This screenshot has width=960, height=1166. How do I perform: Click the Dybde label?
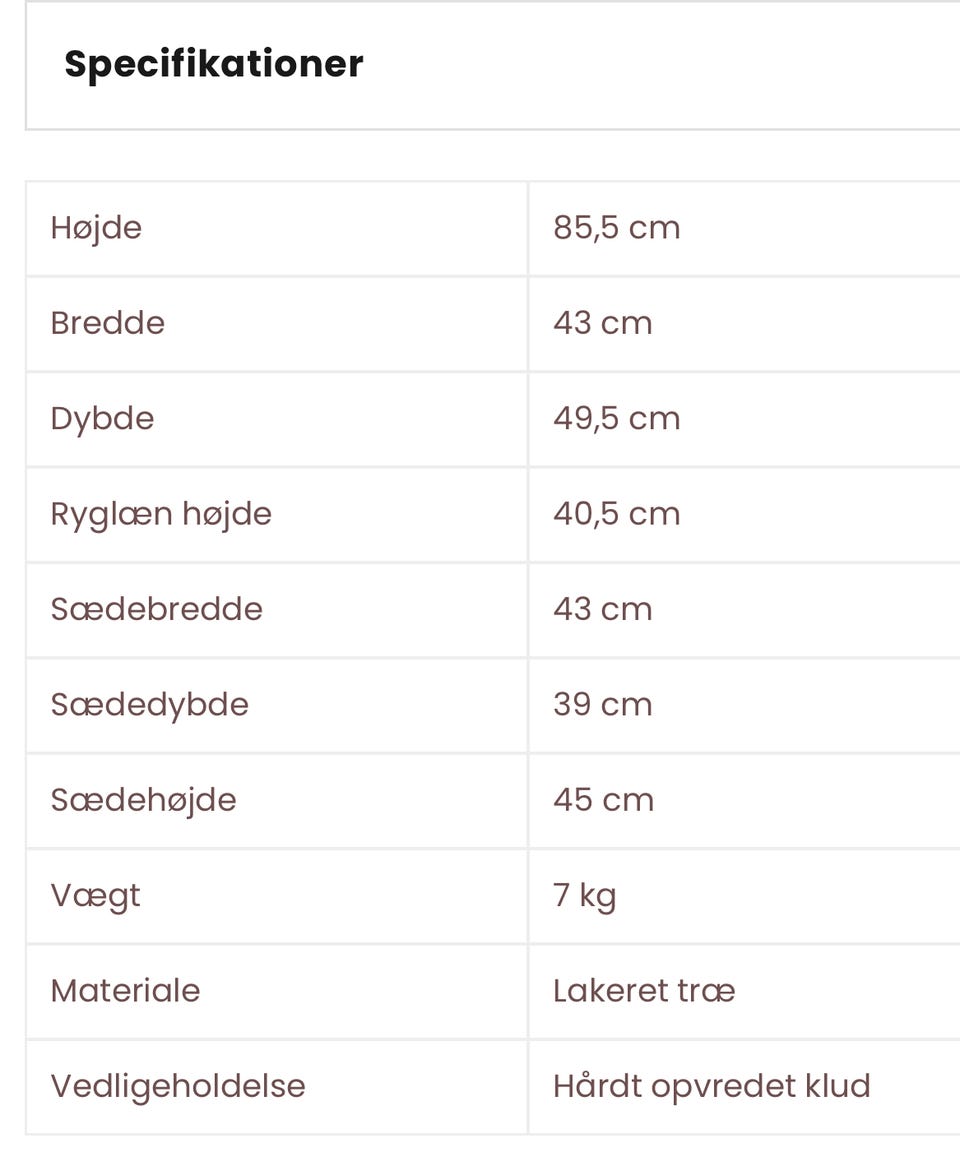102,418
